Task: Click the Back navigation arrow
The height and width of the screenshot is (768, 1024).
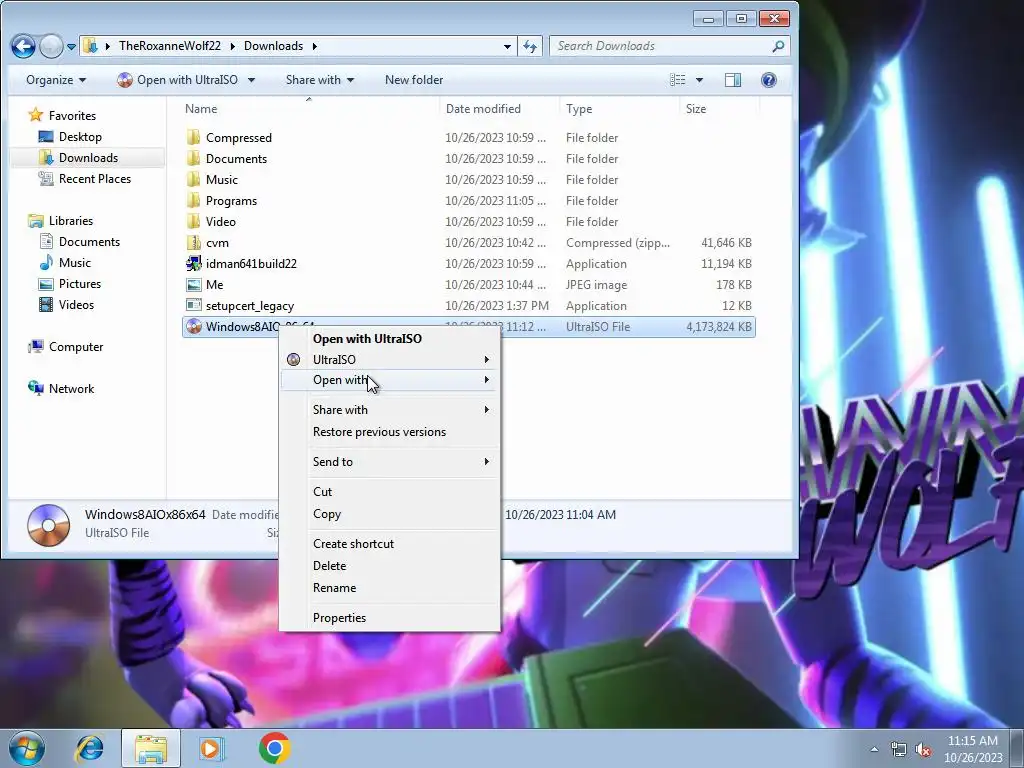Action: (23, 46)
